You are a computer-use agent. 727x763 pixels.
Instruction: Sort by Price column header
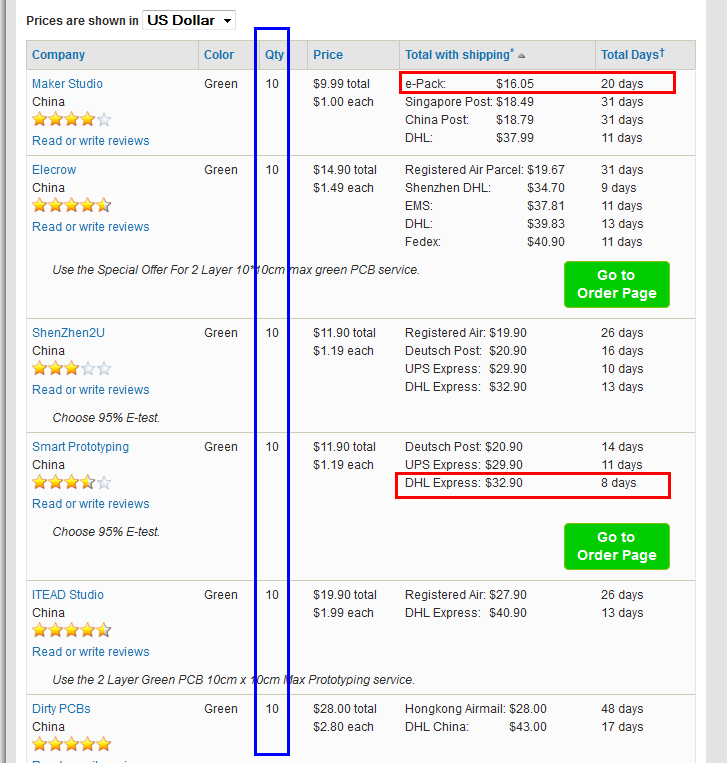click(x=327, y=54)
